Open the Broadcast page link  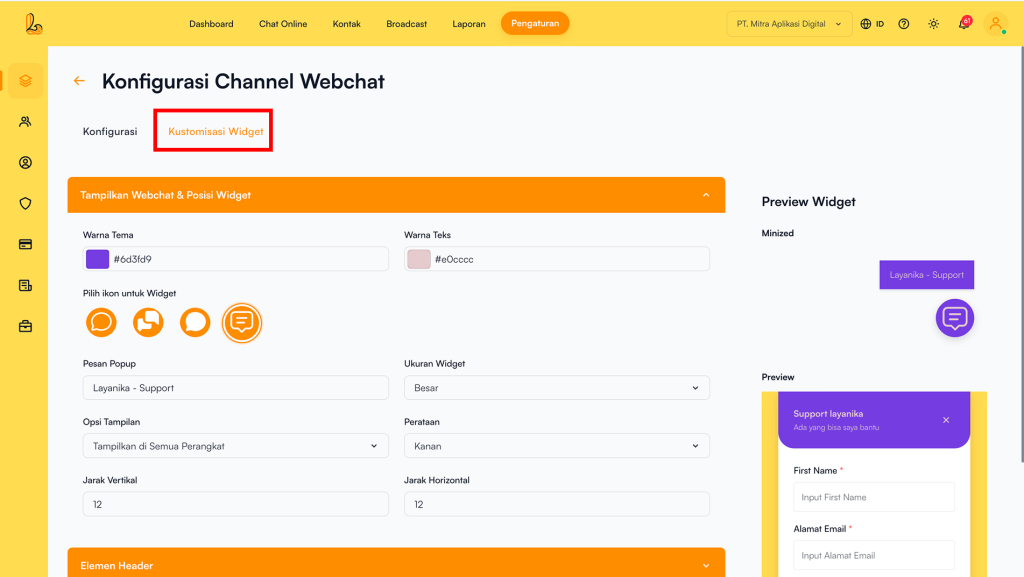click(x=406, y=24)
